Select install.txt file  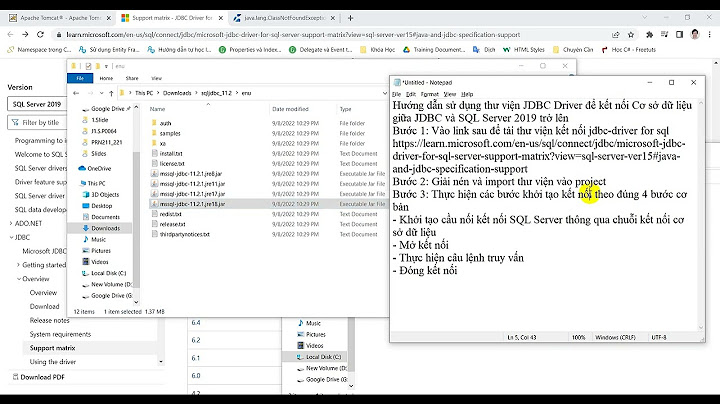point(171,153)
